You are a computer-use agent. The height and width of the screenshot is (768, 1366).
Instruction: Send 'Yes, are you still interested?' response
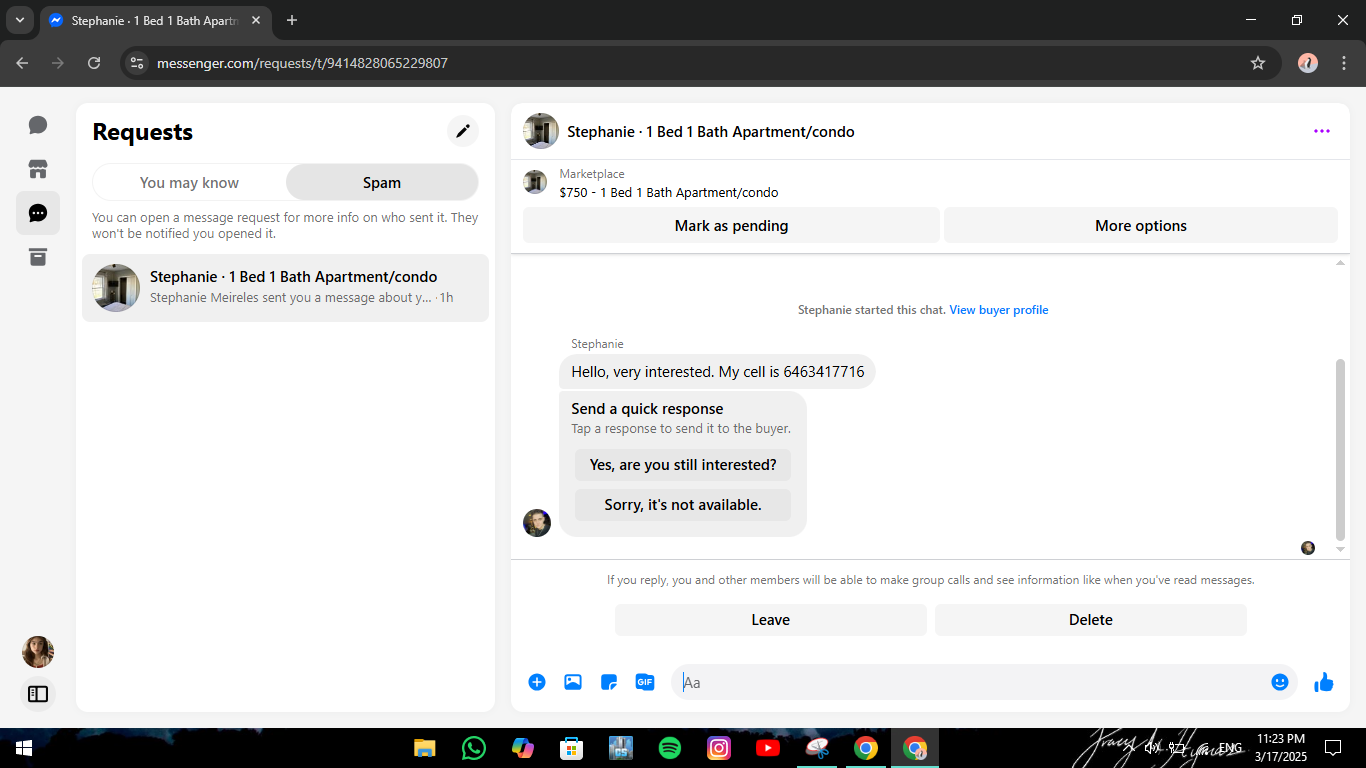(683, 465)
